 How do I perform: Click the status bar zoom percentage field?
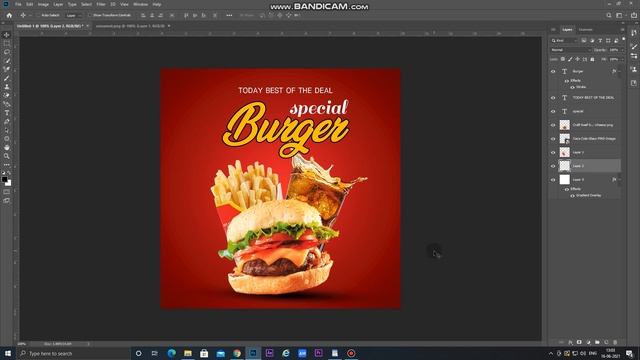(22, 344)
